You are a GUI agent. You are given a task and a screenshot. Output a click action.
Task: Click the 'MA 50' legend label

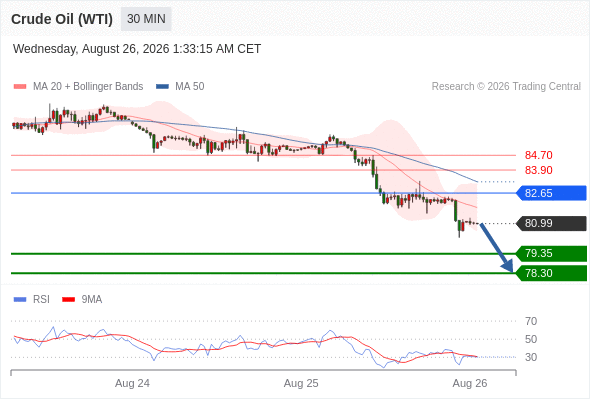190,87
